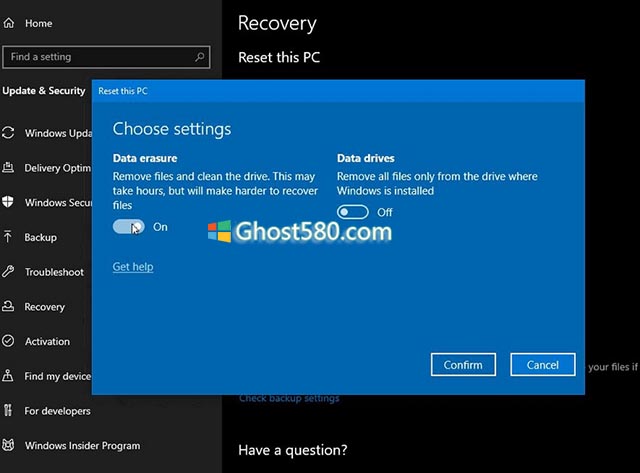The height and width of the screenshot is (473, 640).
Task: Go to Find my device
Action: (56, 376)
